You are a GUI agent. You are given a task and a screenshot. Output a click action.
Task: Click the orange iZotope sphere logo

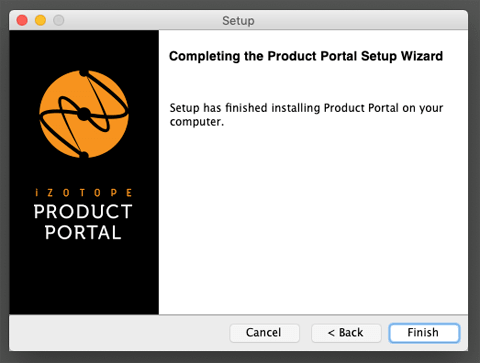click(x=84, y=114)
